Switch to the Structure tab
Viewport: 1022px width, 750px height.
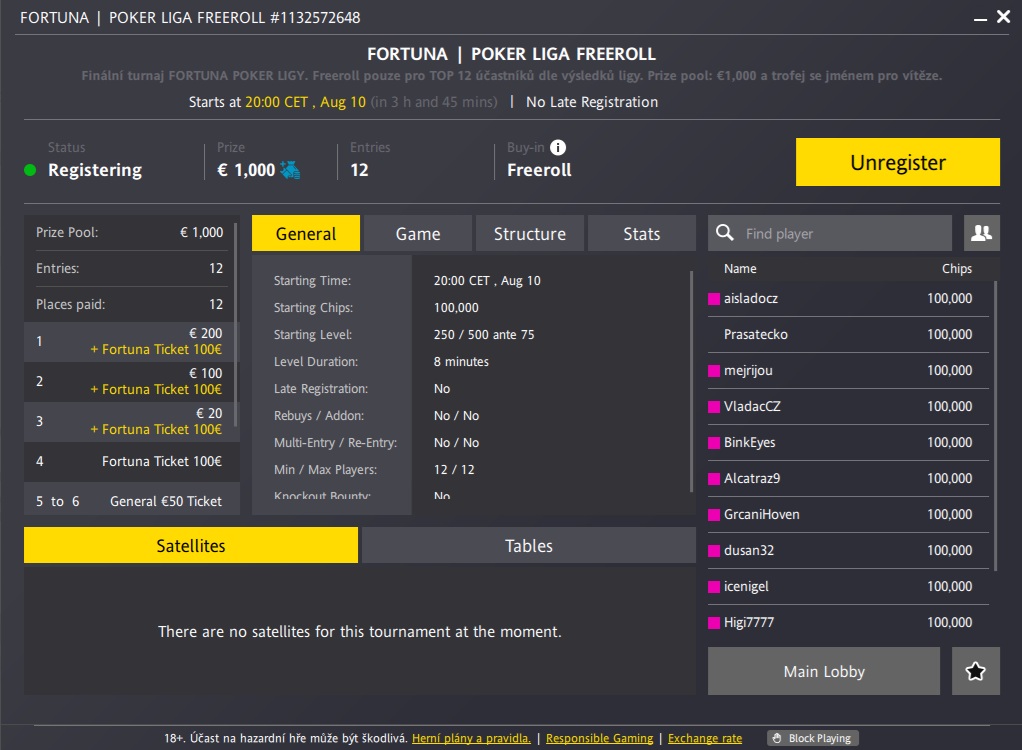pos(530,233)
